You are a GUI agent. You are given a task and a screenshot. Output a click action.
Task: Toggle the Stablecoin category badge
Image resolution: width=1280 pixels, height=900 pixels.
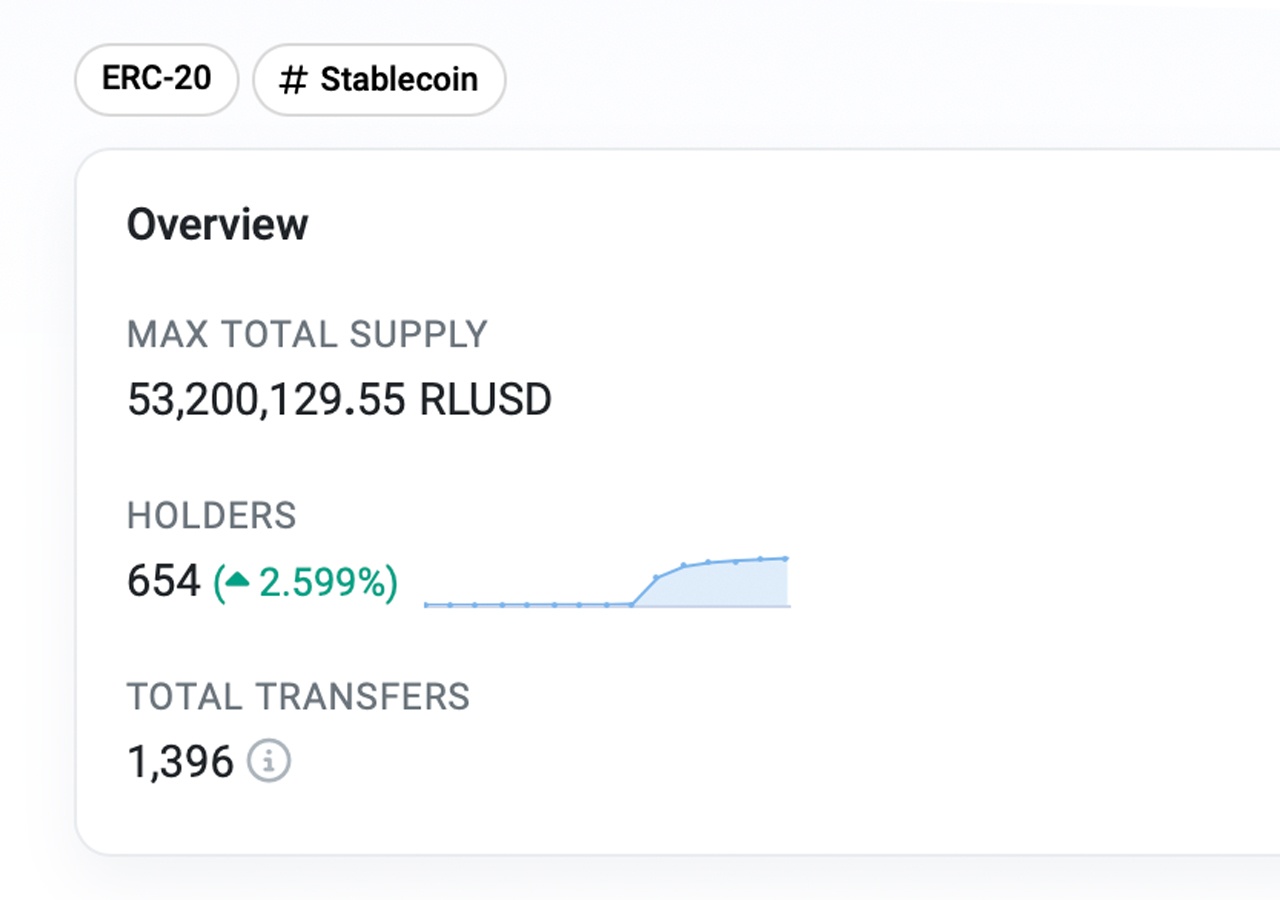[378, 80]
